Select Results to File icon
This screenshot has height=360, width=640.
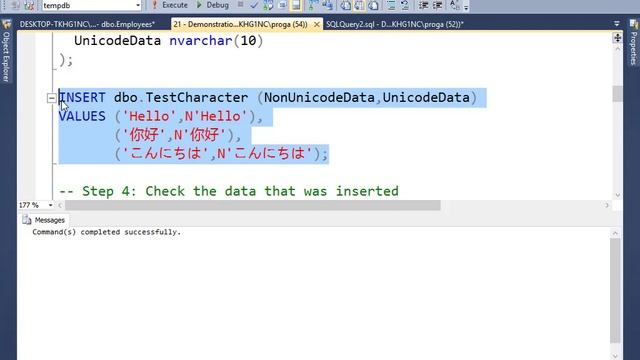373,5
